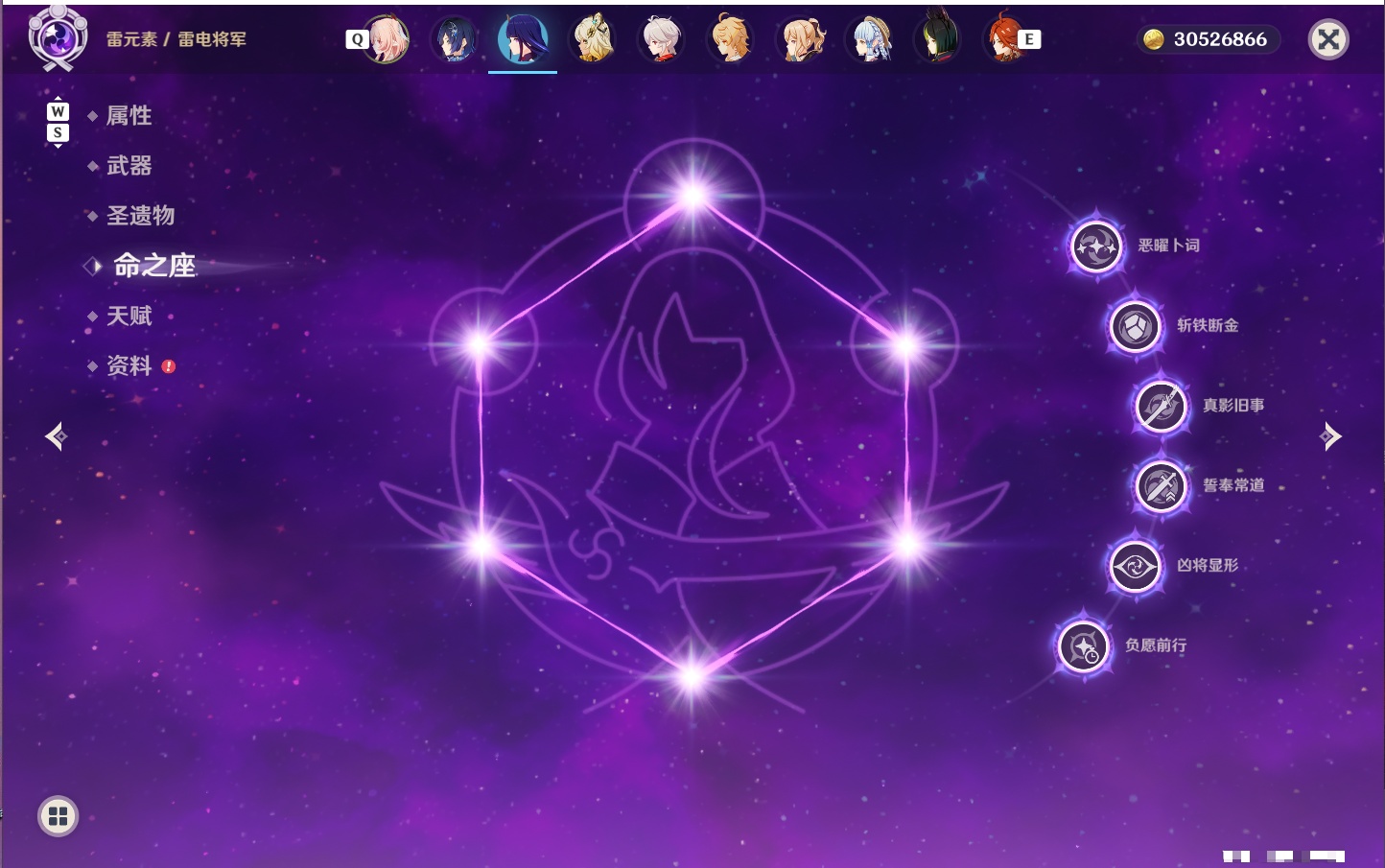Close the character screen with X button
This screenshot has width=1385, height=868.
1328,39
